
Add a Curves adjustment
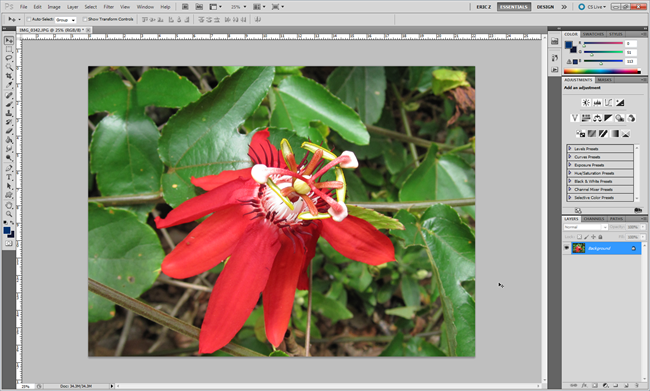pos(609,102)
